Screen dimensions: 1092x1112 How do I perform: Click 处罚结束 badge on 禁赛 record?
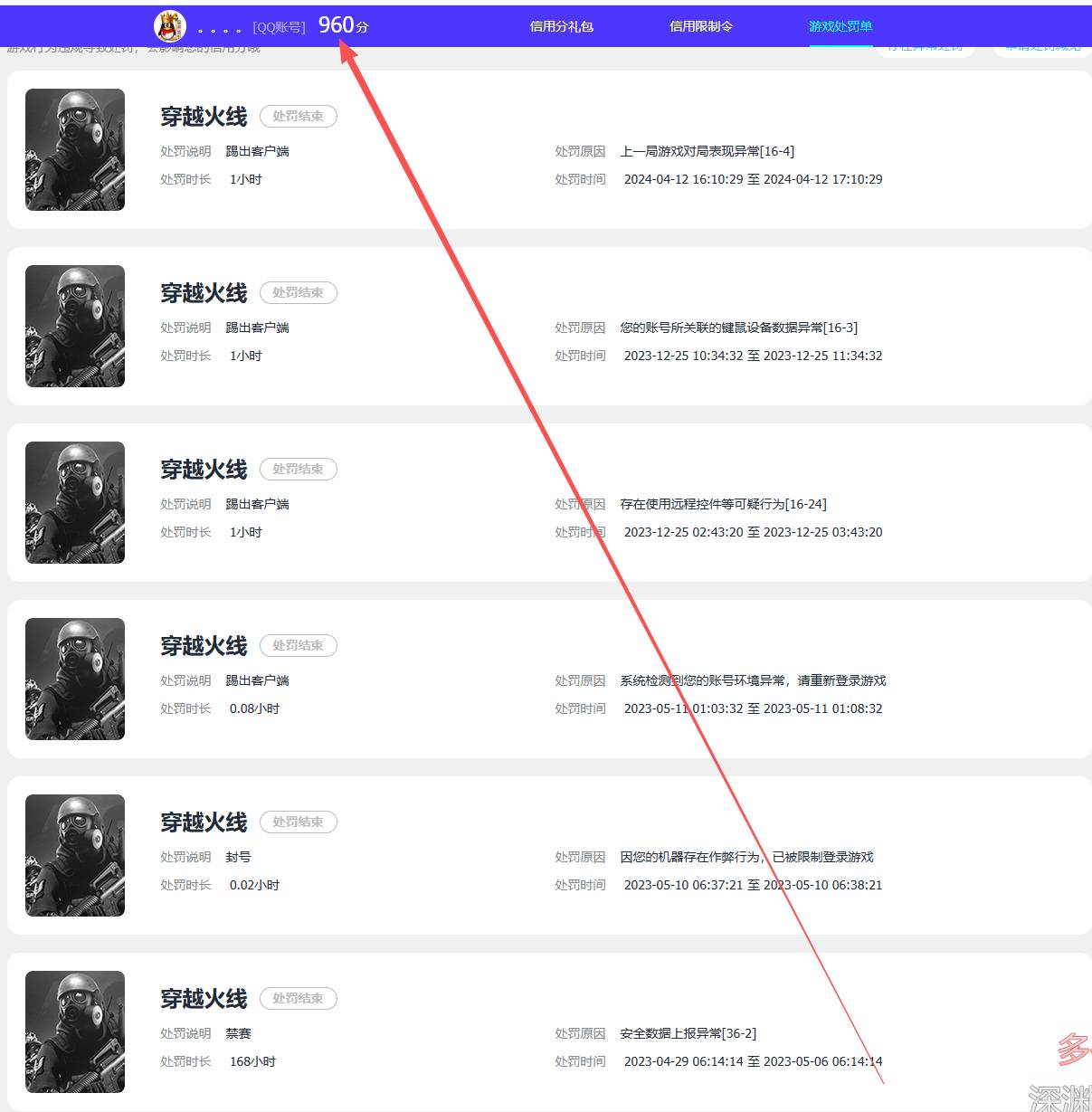[298, 998]
